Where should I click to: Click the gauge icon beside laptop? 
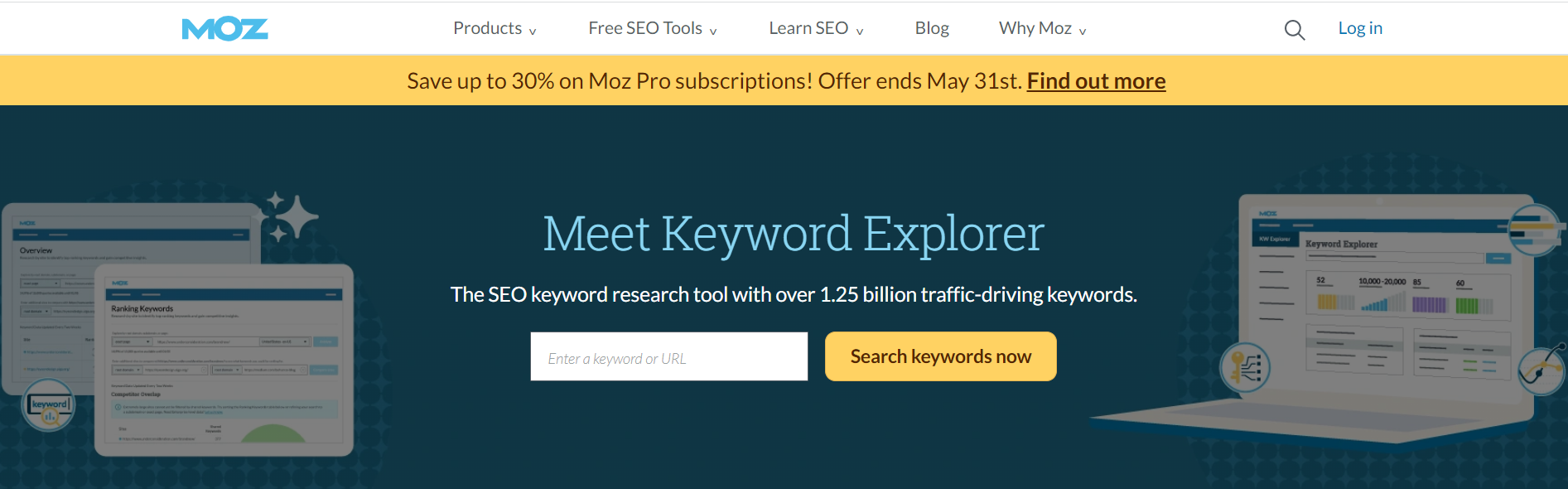coord(1542,370)
